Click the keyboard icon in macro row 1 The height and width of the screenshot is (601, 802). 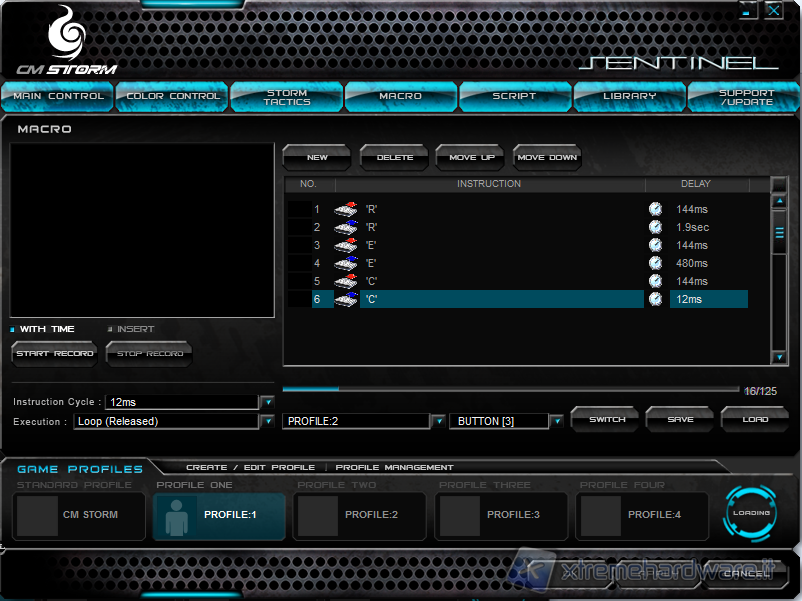(345, 209)
